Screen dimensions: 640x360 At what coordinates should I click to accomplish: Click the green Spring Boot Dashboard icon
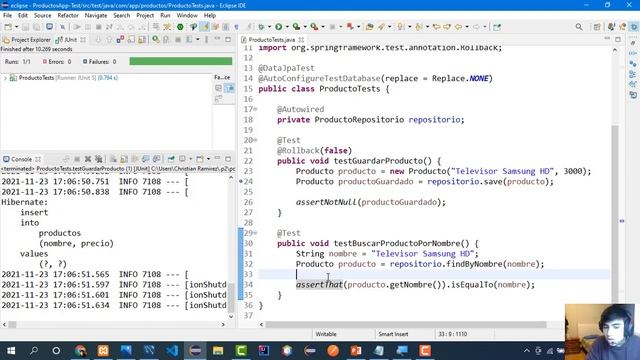point(180,27)
